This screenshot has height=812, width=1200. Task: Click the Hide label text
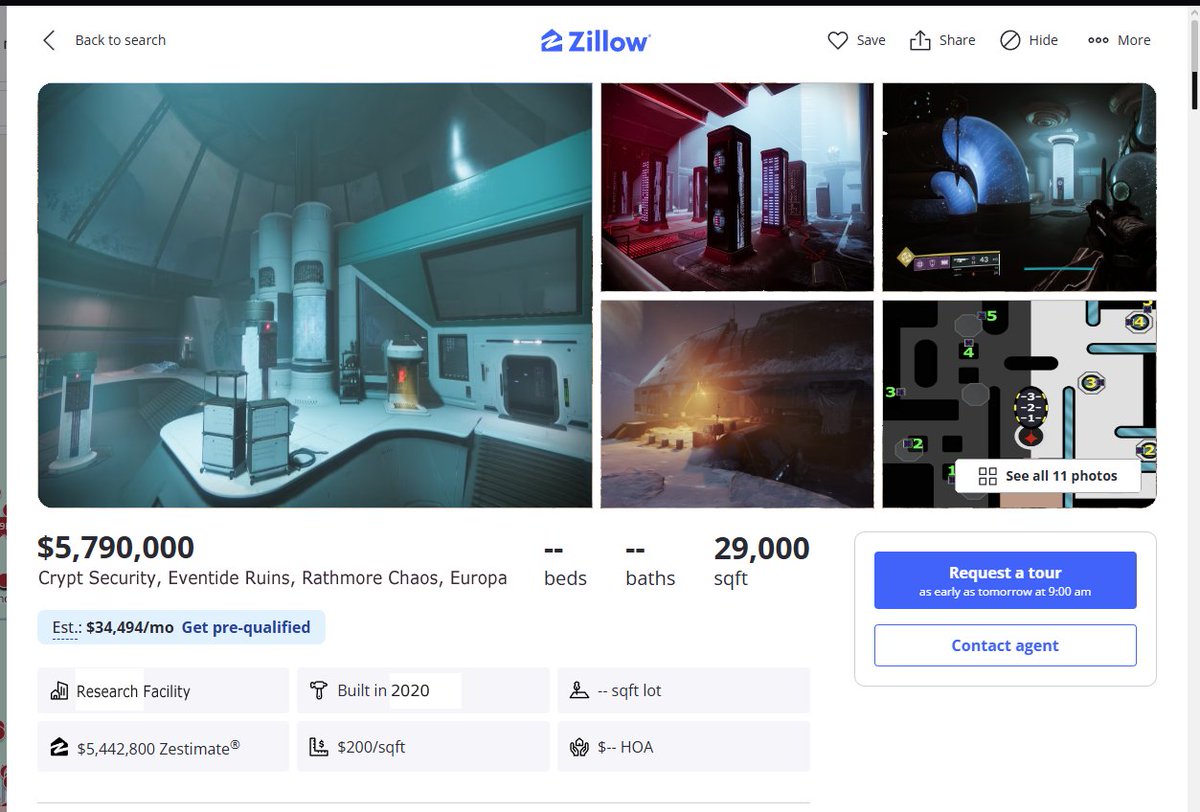click(x=1043, y=40)
